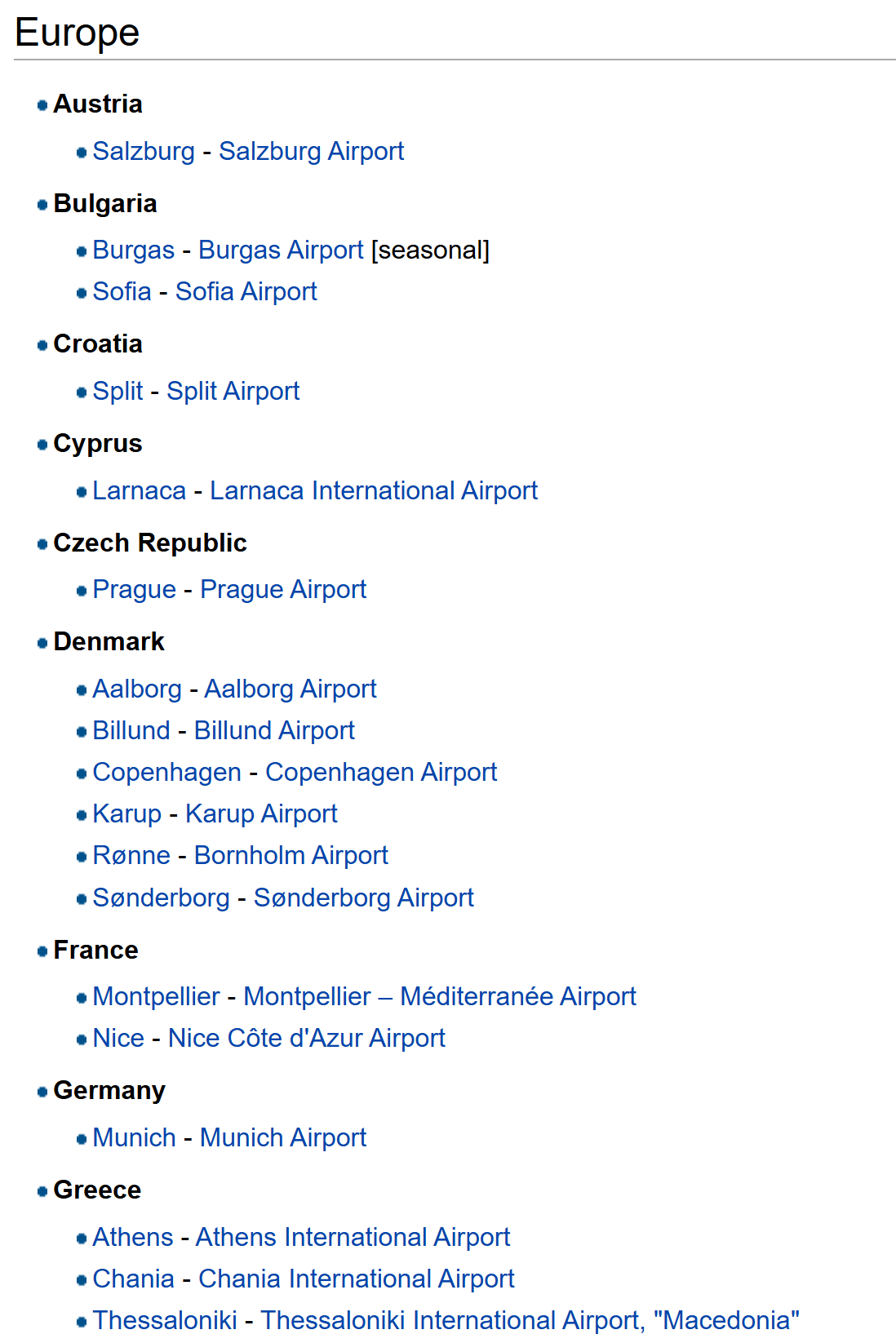Open the Copenhagen Airport link

tap(380, 773)
